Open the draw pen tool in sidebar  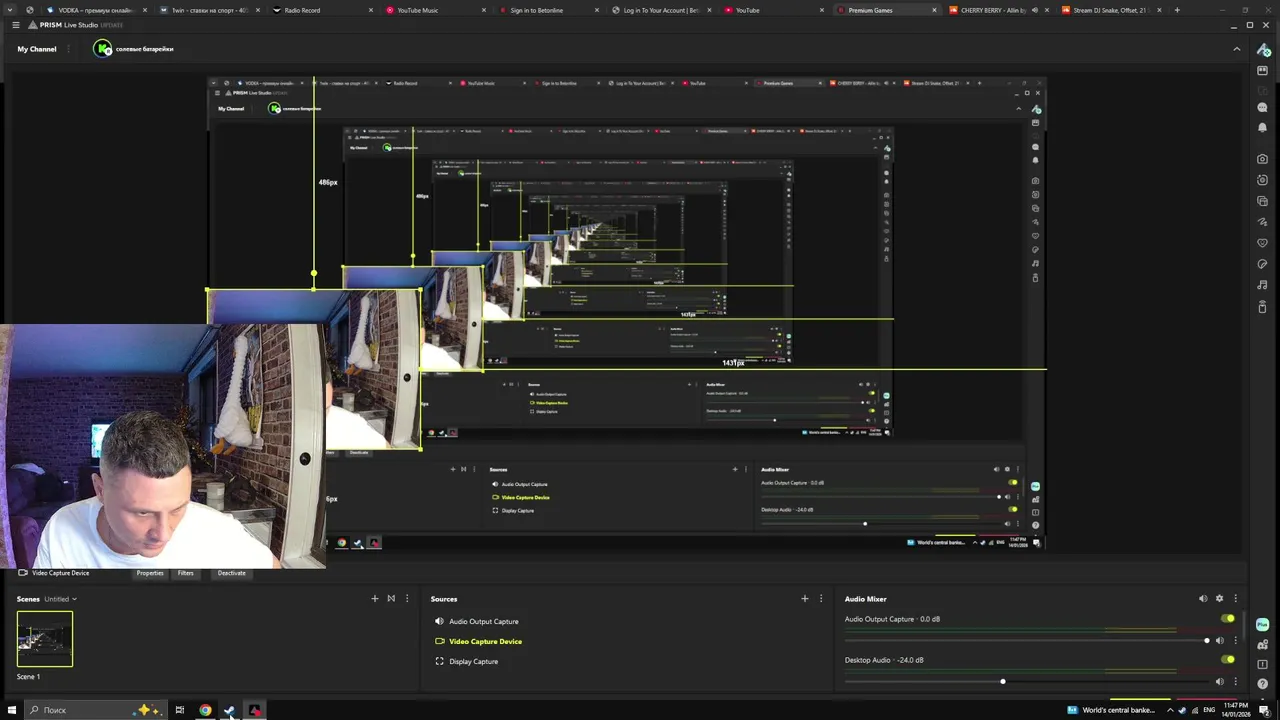[x=1263, y=222]
